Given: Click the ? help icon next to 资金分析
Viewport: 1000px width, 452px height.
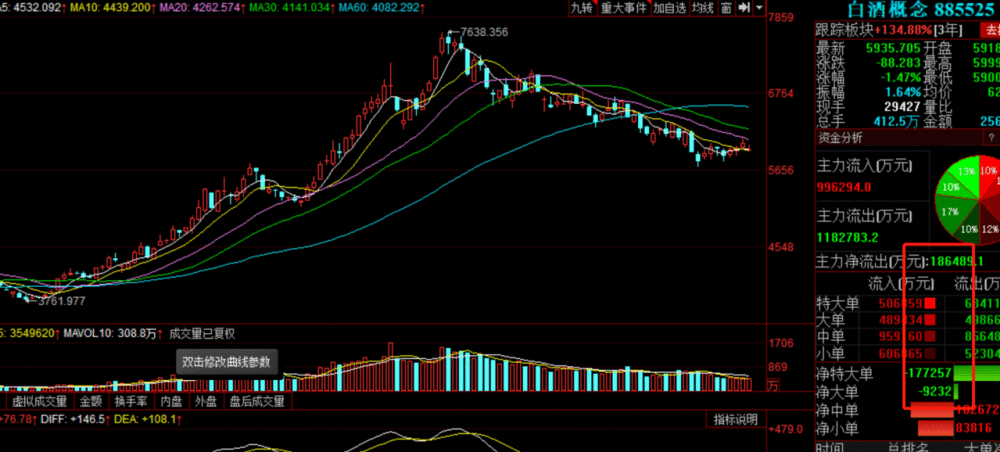Looking at the screenshot, I should (992, 137).
